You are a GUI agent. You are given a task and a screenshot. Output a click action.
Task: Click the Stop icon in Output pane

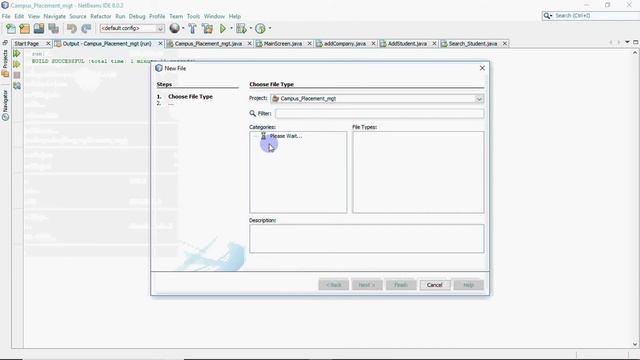17,75
